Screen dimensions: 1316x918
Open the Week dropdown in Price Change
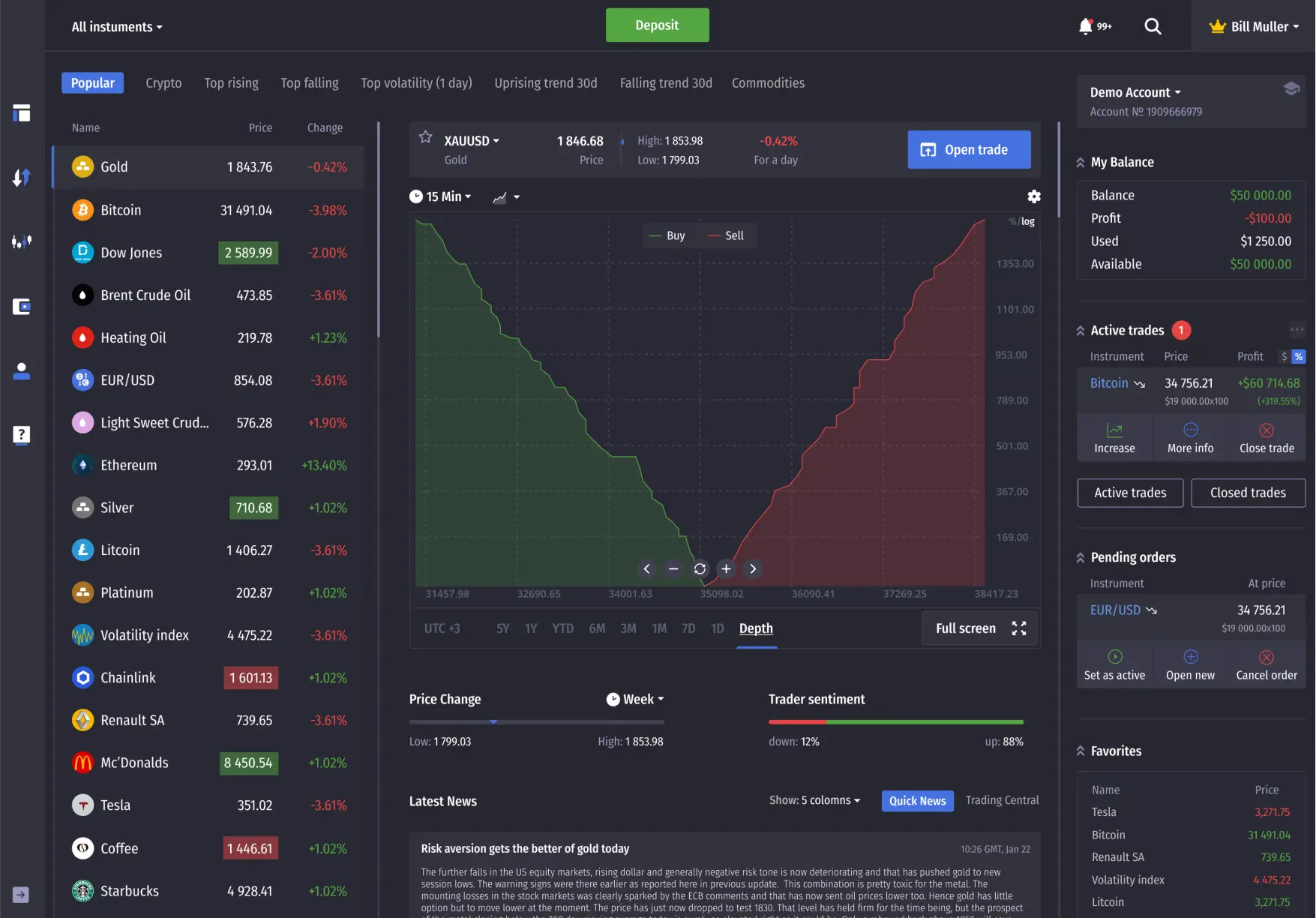click(635, 698)
